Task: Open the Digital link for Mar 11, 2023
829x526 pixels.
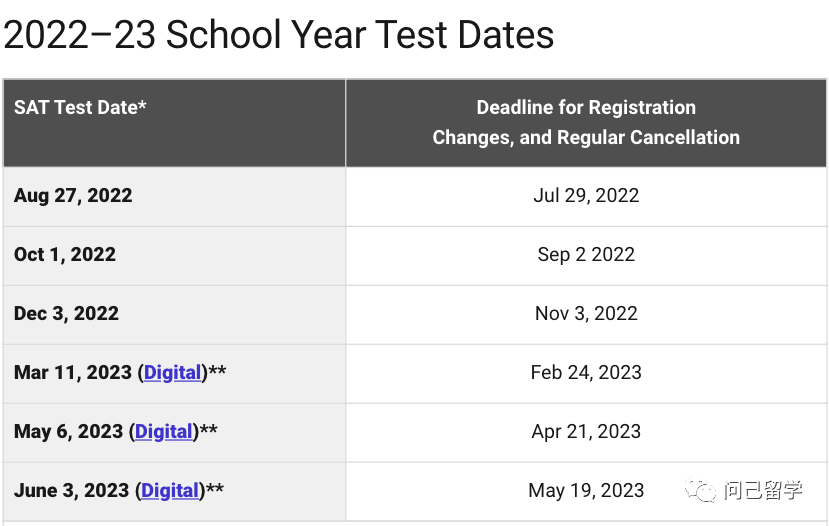Action: (x=172, y=373)
